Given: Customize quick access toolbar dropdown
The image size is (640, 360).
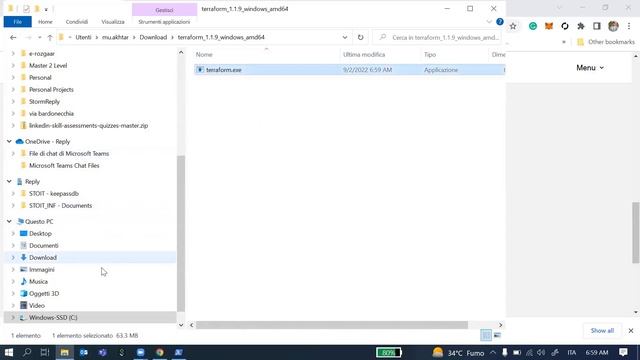Looking at the screenshot, I should point(46,9).
